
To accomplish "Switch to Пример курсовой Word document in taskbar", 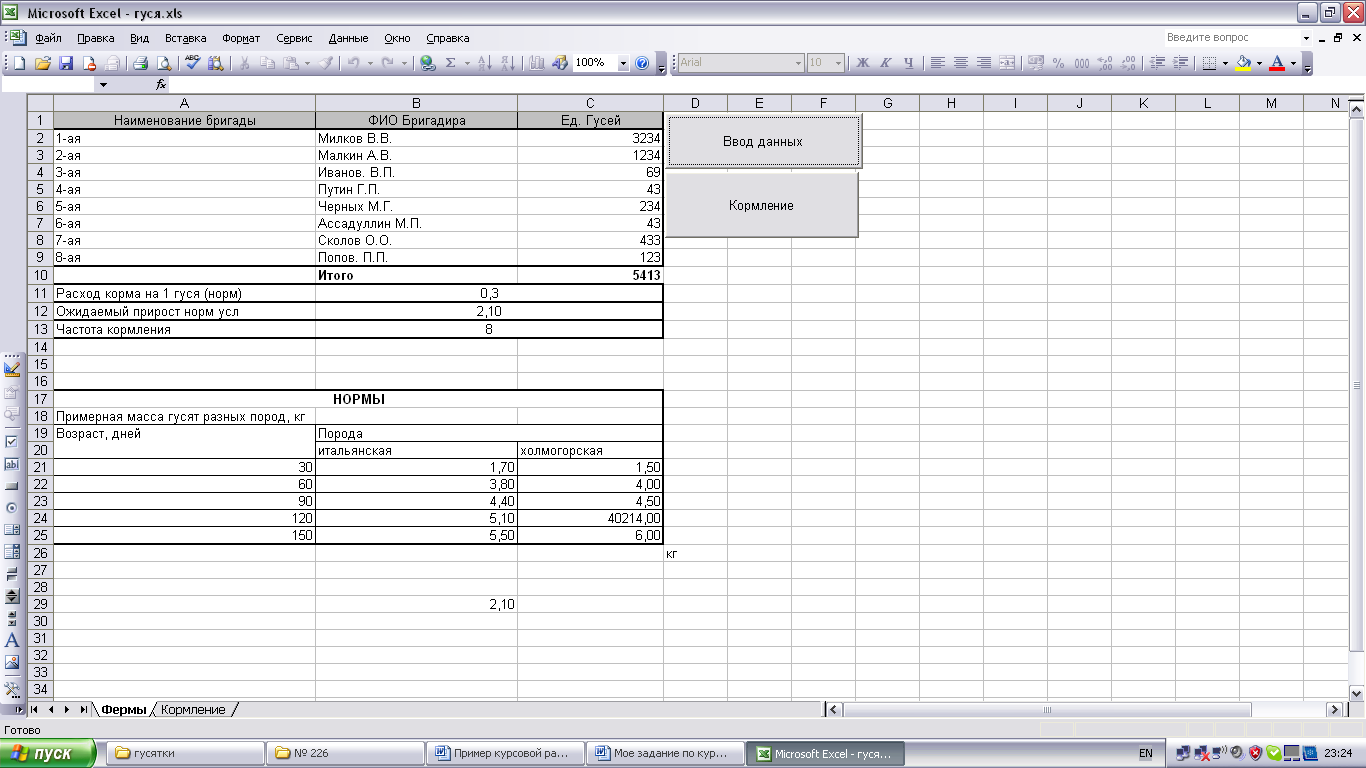I will (505, 753).
